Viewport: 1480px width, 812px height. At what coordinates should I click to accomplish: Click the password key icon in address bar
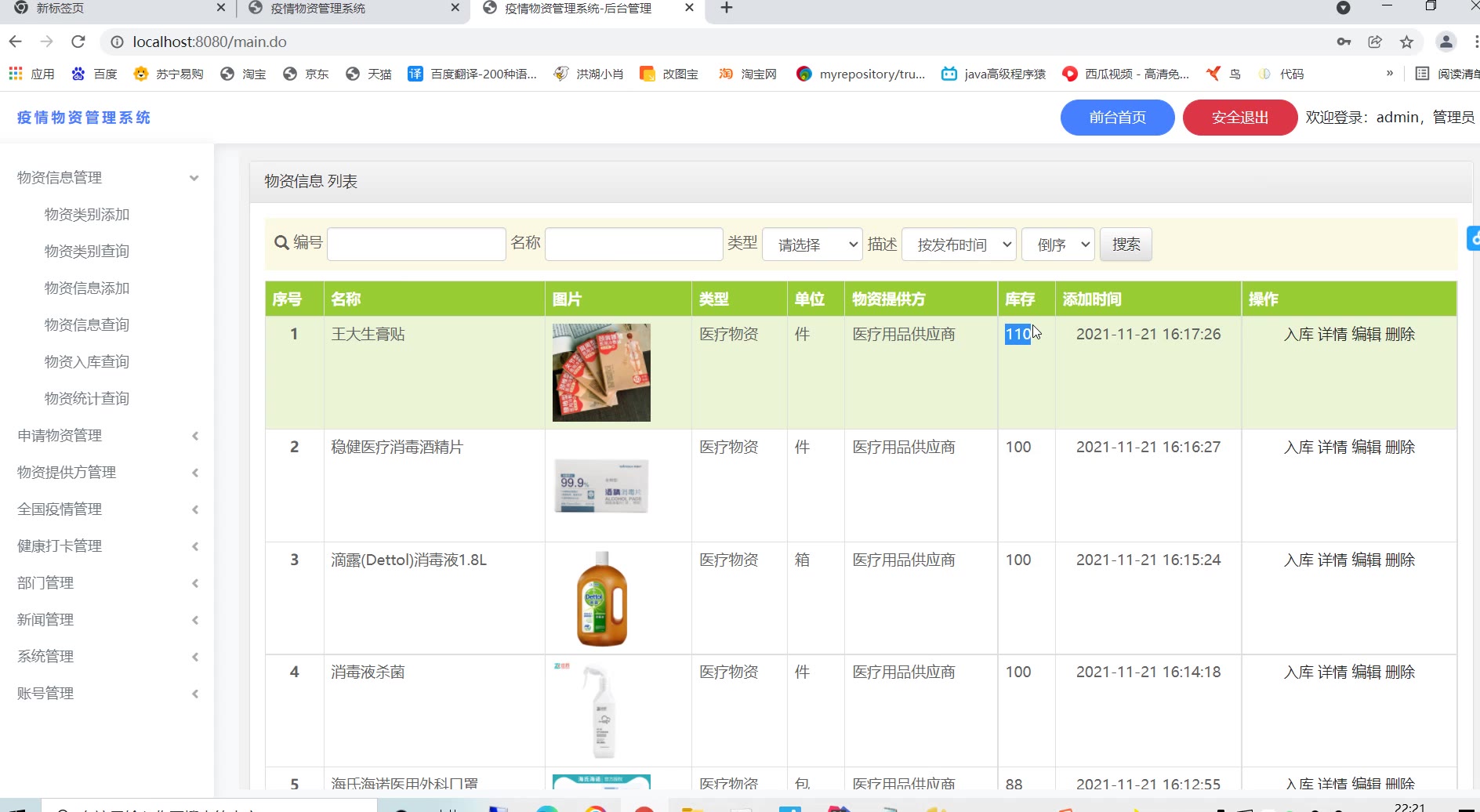tap(1344, 42)
